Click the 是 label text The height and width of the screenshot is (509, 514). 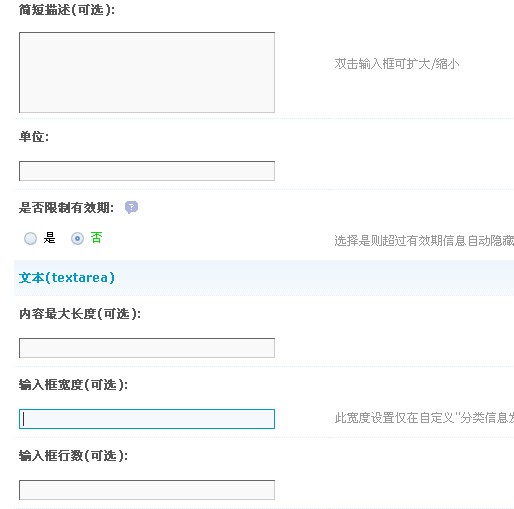click(x=49, y=238)
